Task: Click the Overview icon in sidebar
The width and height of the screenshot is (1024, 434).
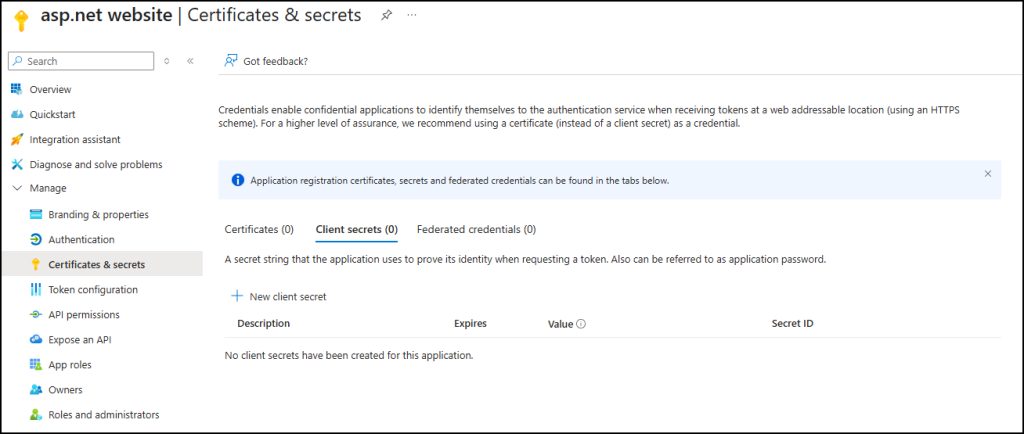Action: (16, 89)
